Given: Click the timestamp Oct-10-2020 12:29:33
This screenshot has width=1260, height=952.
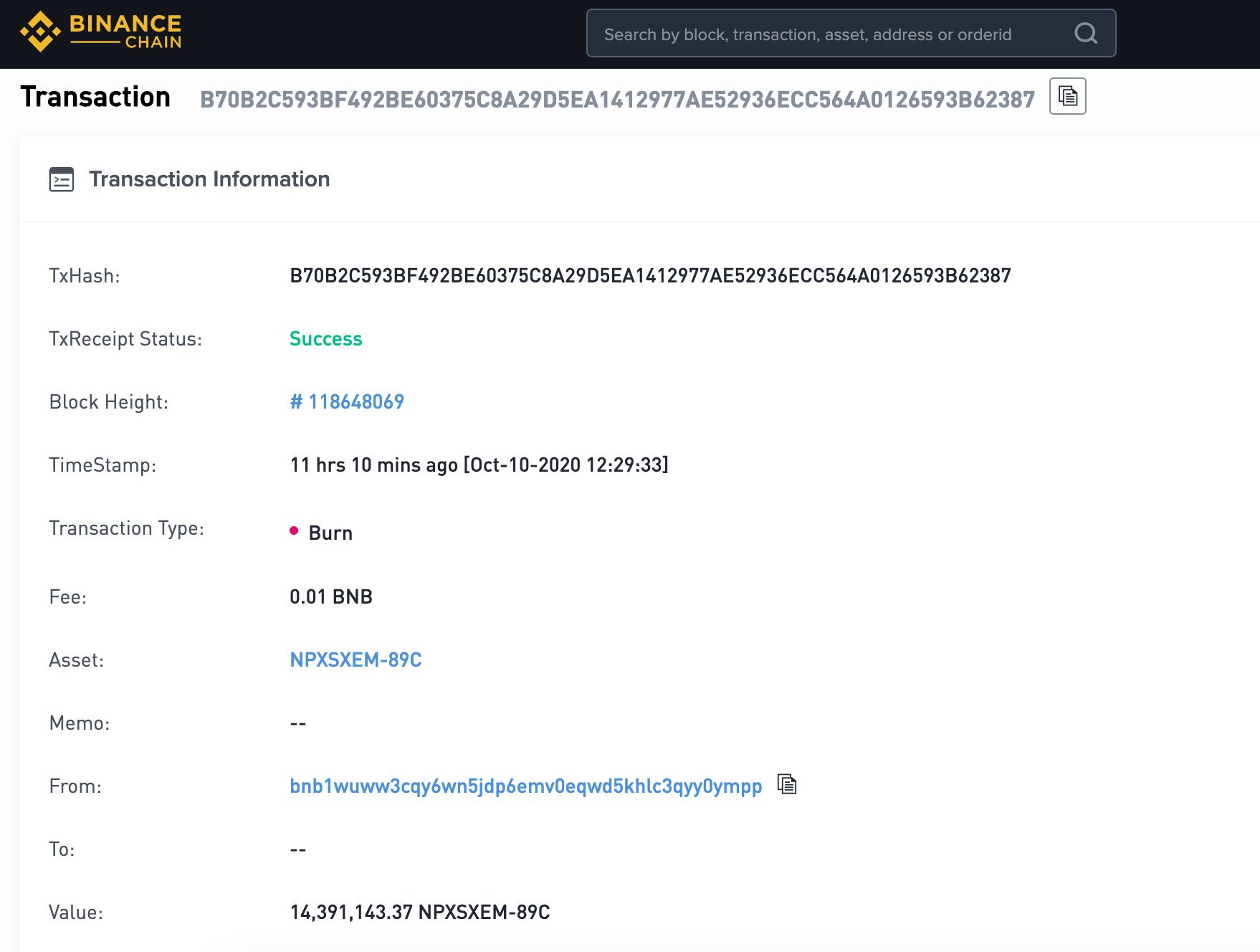Looking at the screenshot, I should (x=565, y=465).
